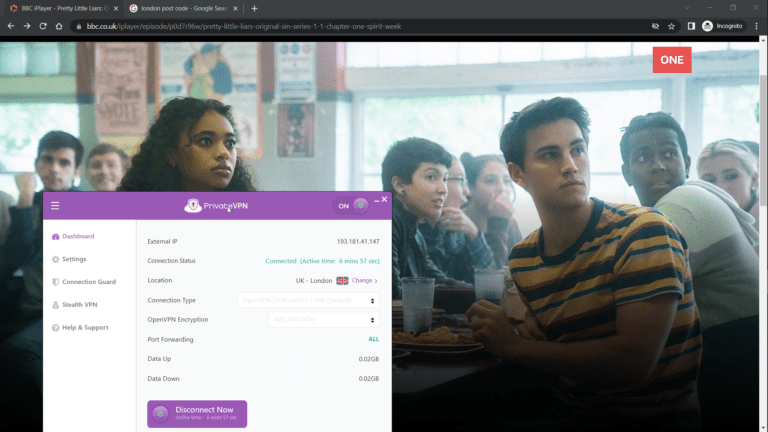Screen dimensions: 768x432
Task: Click the third-party cookies blocked eye icon
Action: coord(655,26)
